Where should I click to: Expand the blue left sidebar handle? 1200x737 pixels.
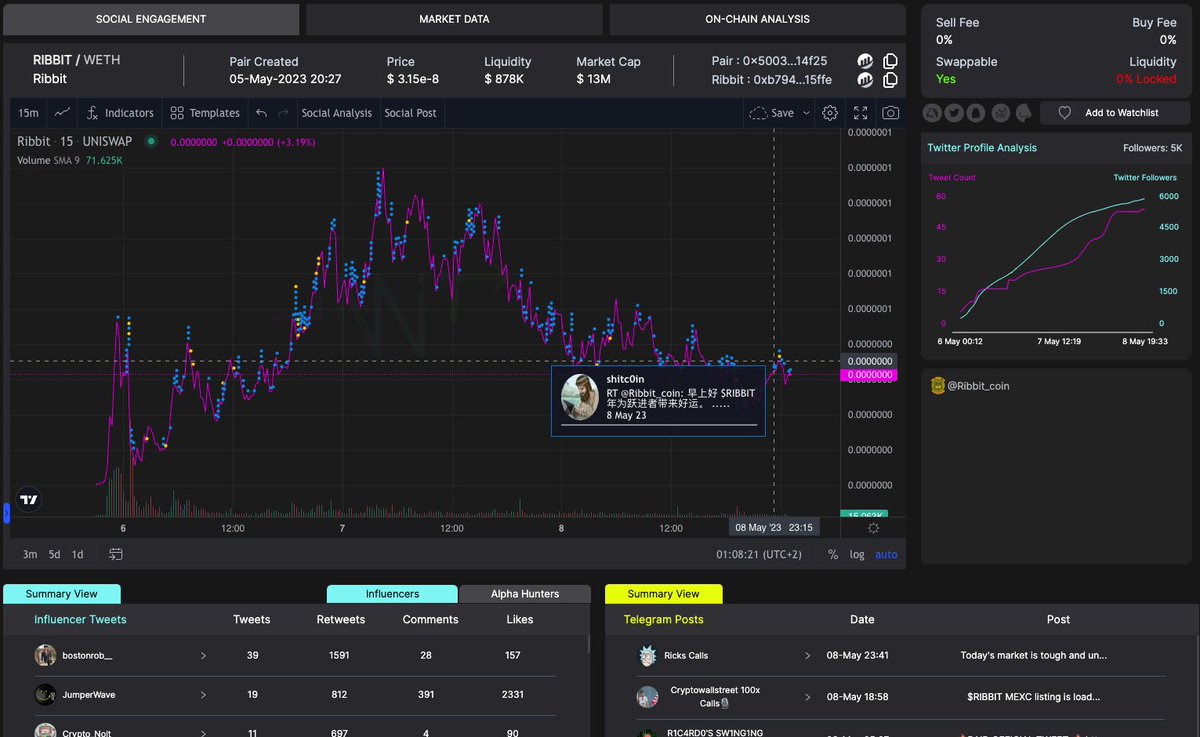coord(6,513)
